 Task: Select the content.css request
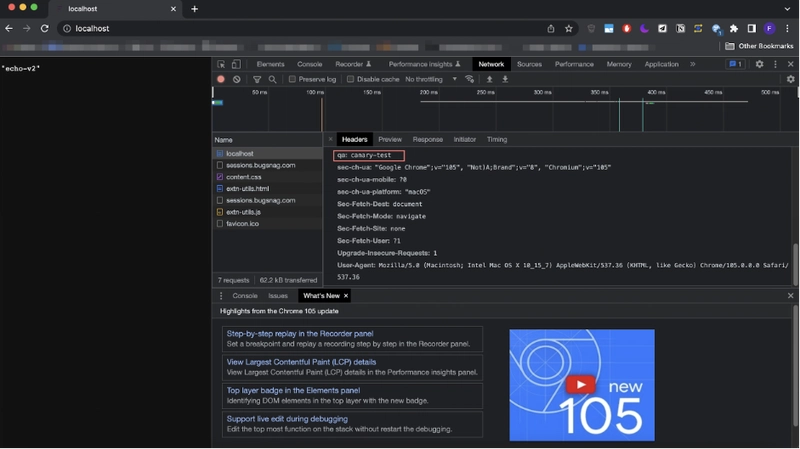(267, 177)
